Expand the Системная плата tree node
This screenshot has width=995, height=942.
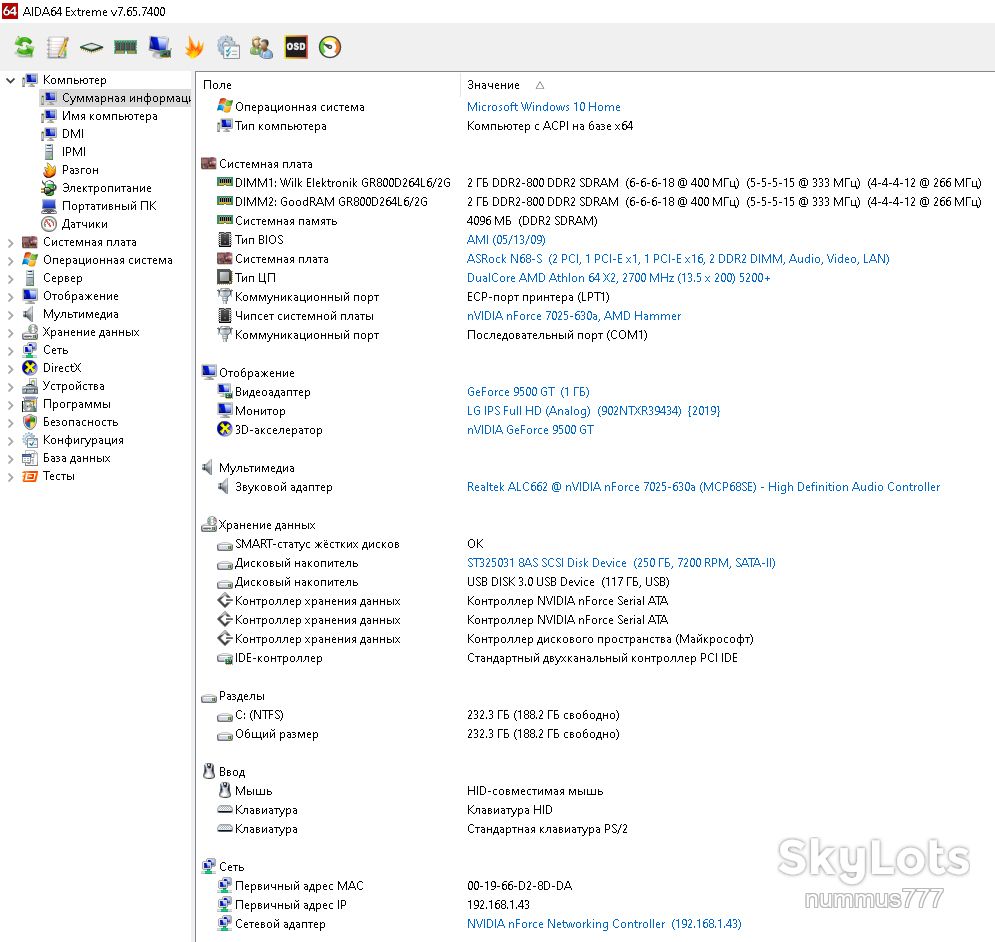(x=10, y=242)
